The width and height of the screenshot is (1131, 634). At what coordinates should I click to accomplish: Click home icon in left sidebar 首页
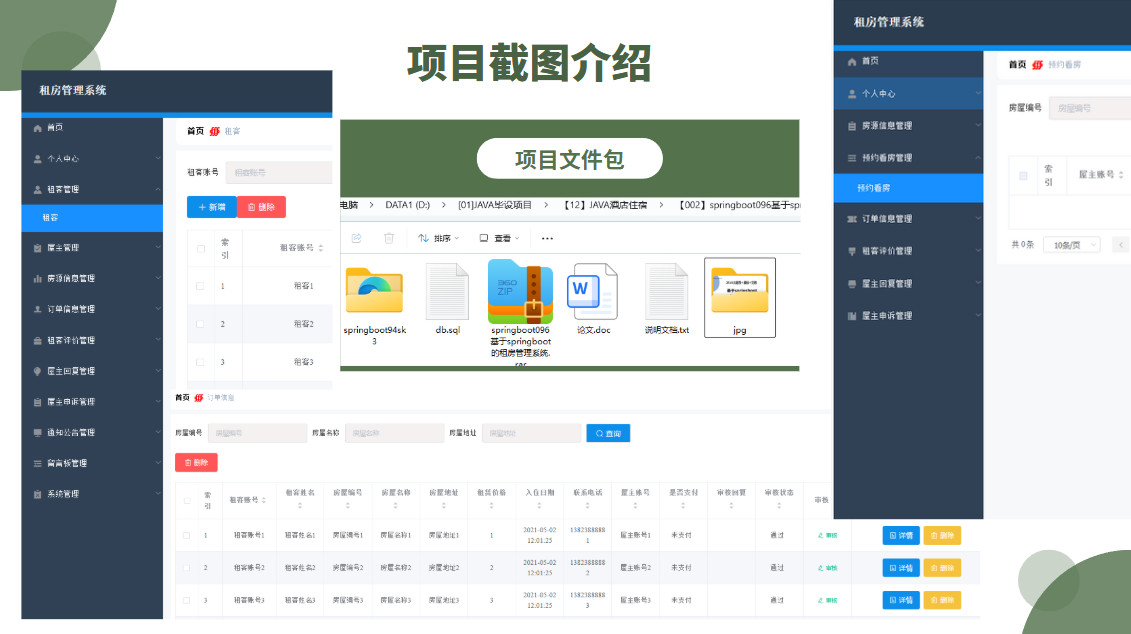tap(38, 128)
